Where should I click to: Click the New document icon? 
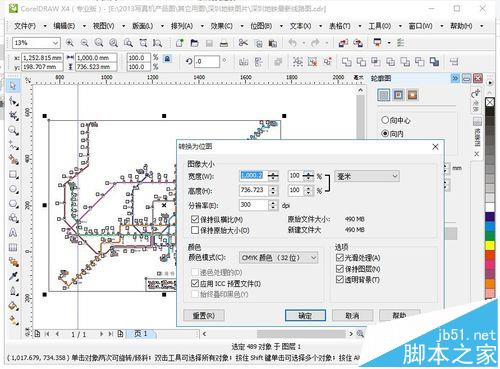[x=180, y=43]
